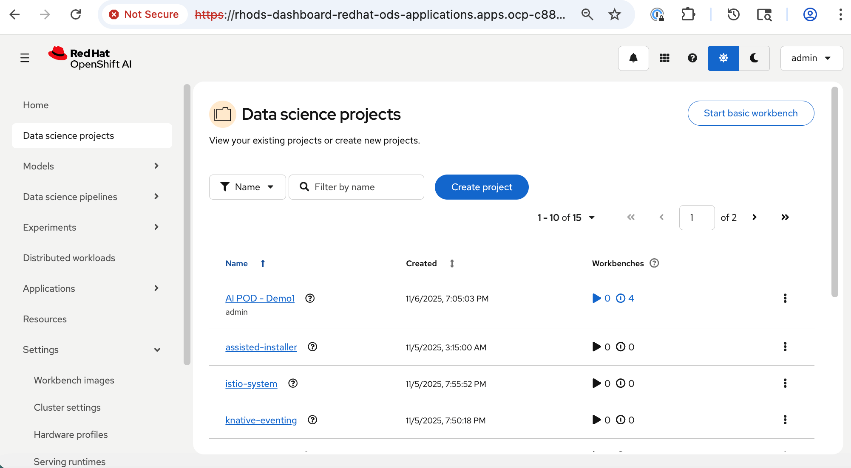Open Cluster settings
This screenshot has width=851, height=468.
(x=67, y=408)
